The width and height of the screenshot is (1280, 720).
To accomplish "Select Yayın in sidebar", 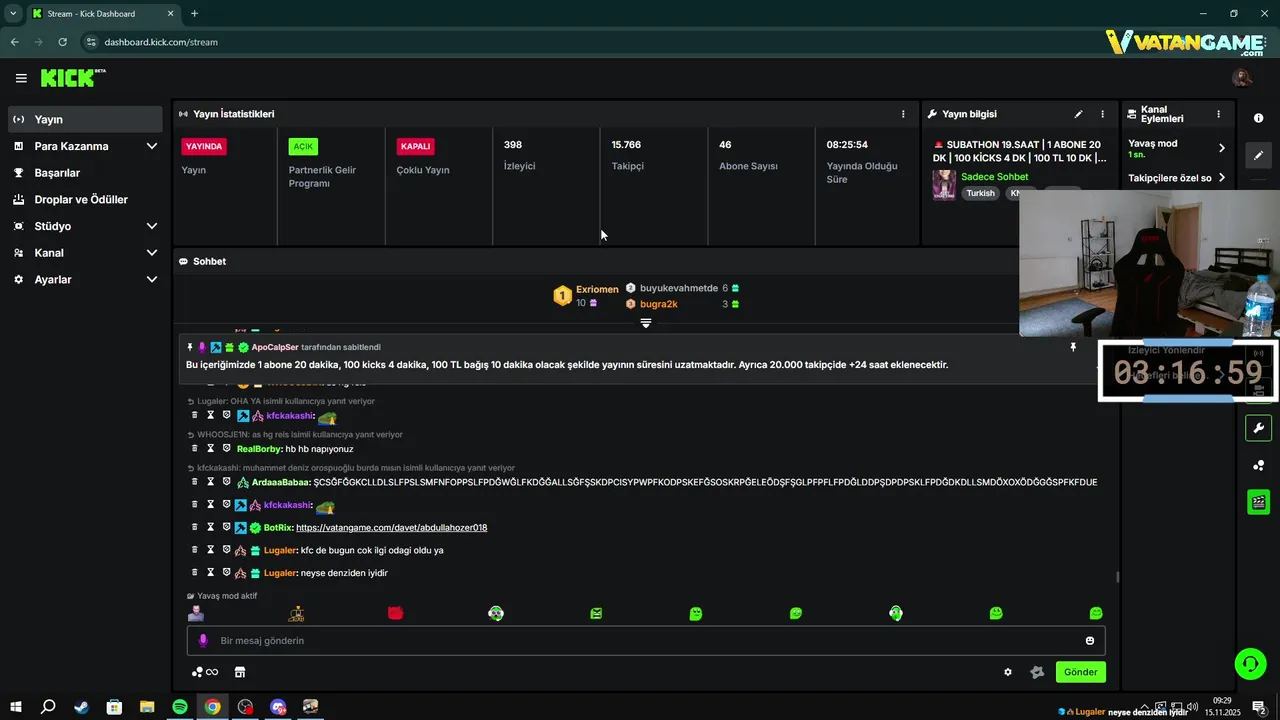I will tap(85, 119).
